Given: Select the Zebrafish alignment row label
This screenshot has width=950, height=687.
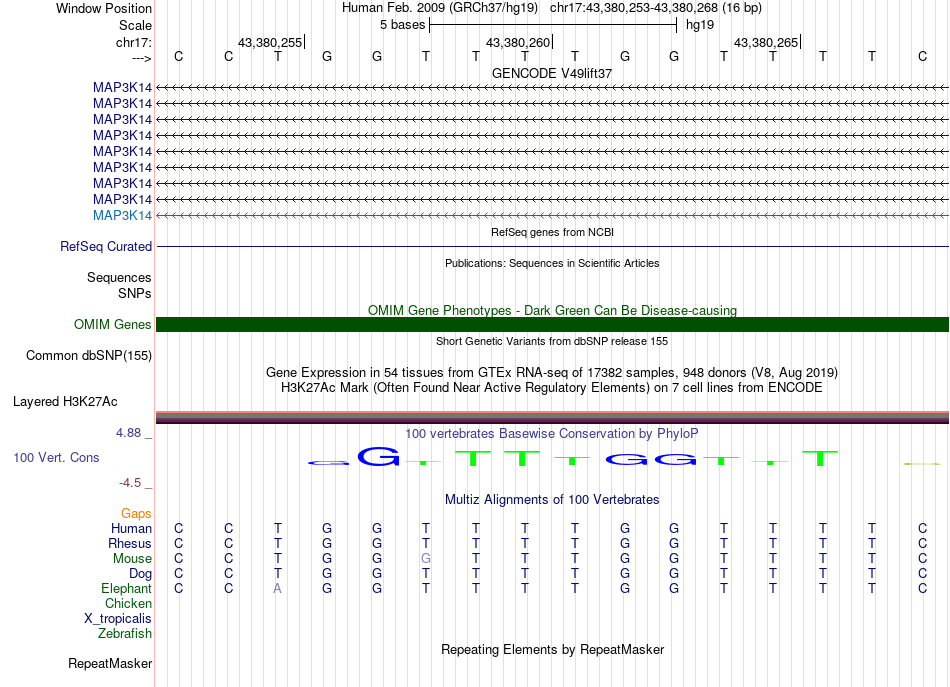Looking at the screenshot, I should click(125, 634).
